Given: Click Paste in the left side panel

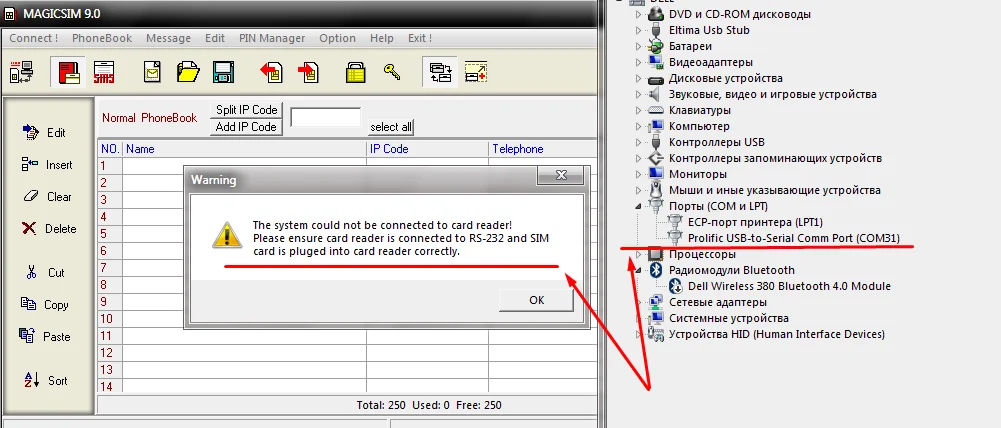Looking at the screenshot, I should click(x=45, y=337).
